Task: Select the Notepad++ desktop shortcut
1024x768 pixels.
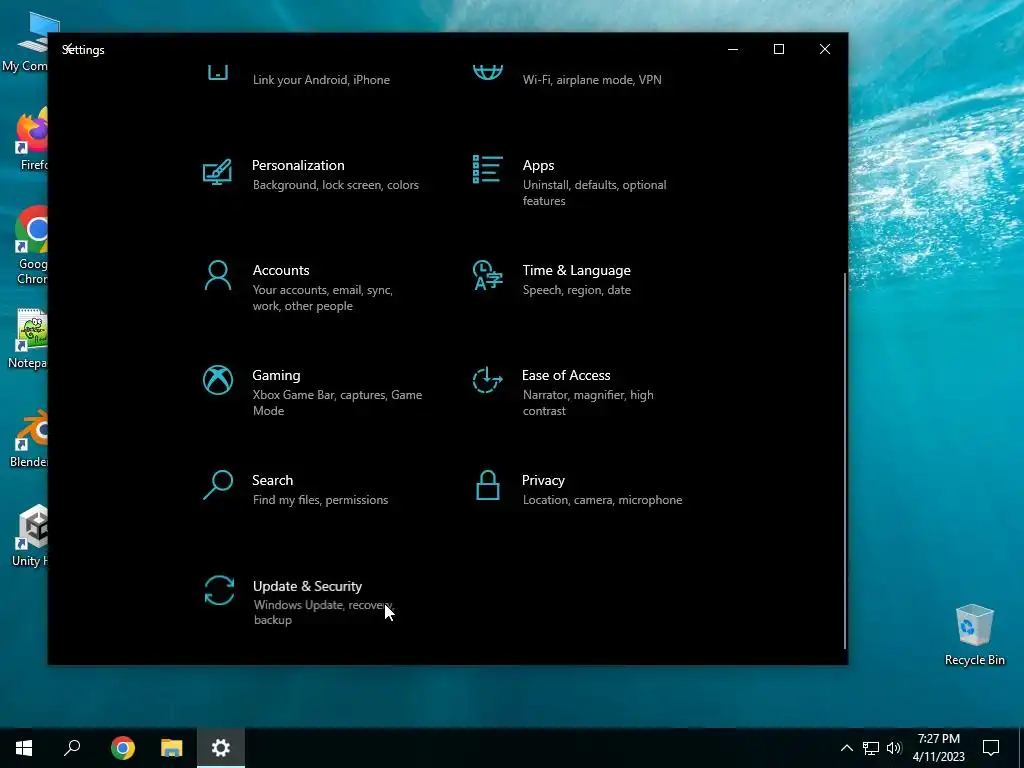Action: (x=29, y=338)
